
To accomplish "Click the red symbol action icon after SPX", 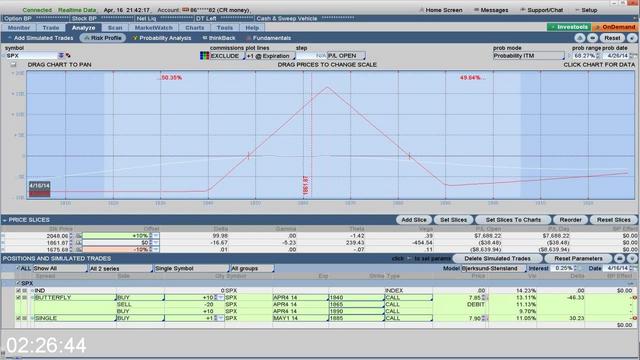I will click(x=68, y=56).
